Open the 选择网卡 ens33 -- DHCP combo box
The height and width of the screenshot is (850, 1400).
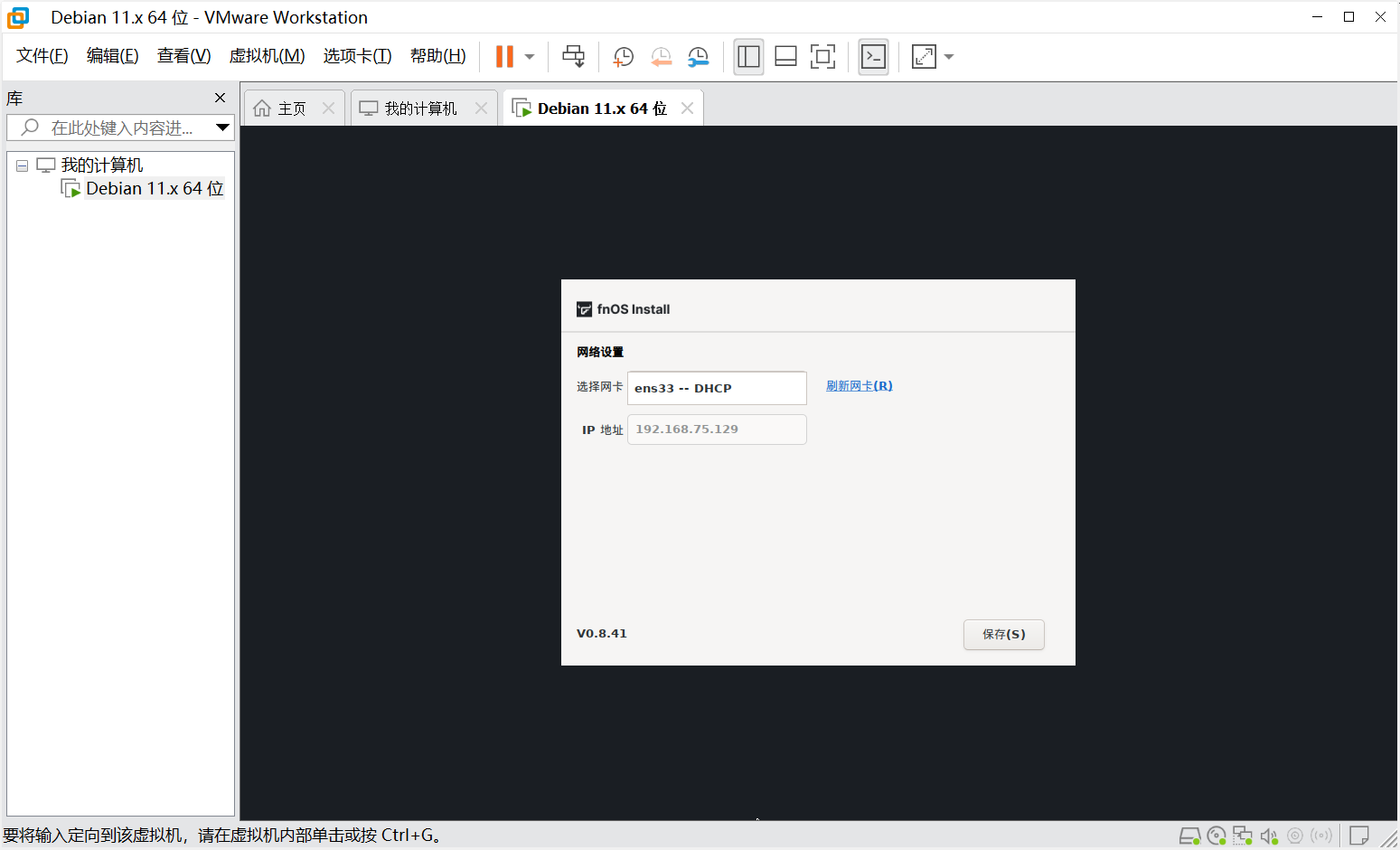(717, 388)
